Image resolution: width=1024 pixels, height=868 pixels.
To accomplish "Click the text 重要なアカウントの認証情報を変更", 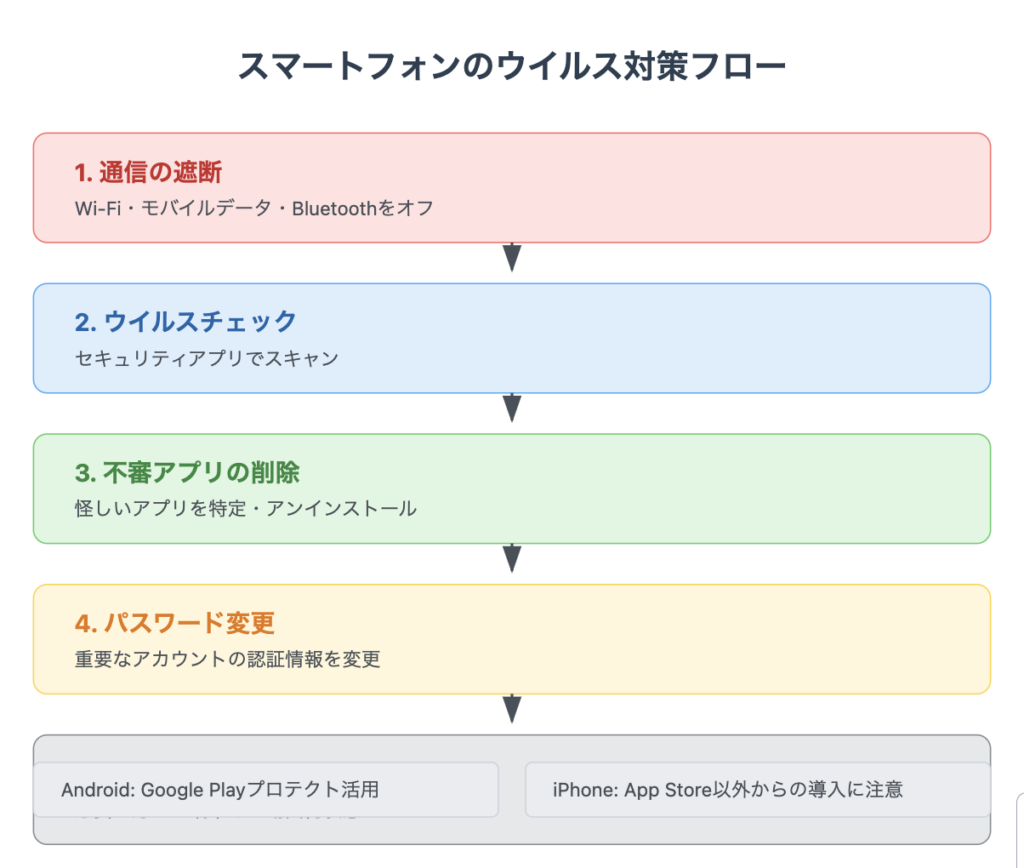I will (x=227, y=659).
